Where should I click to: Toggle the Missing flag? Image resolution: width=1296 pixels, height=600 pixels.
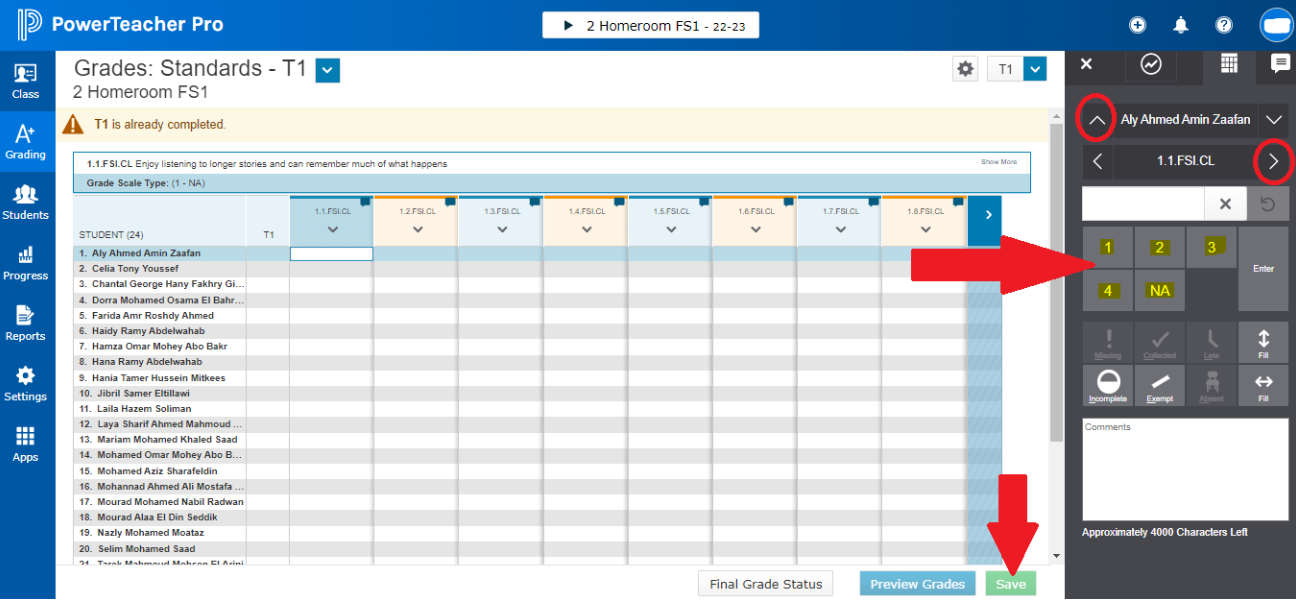click(x=1108, y=341)
